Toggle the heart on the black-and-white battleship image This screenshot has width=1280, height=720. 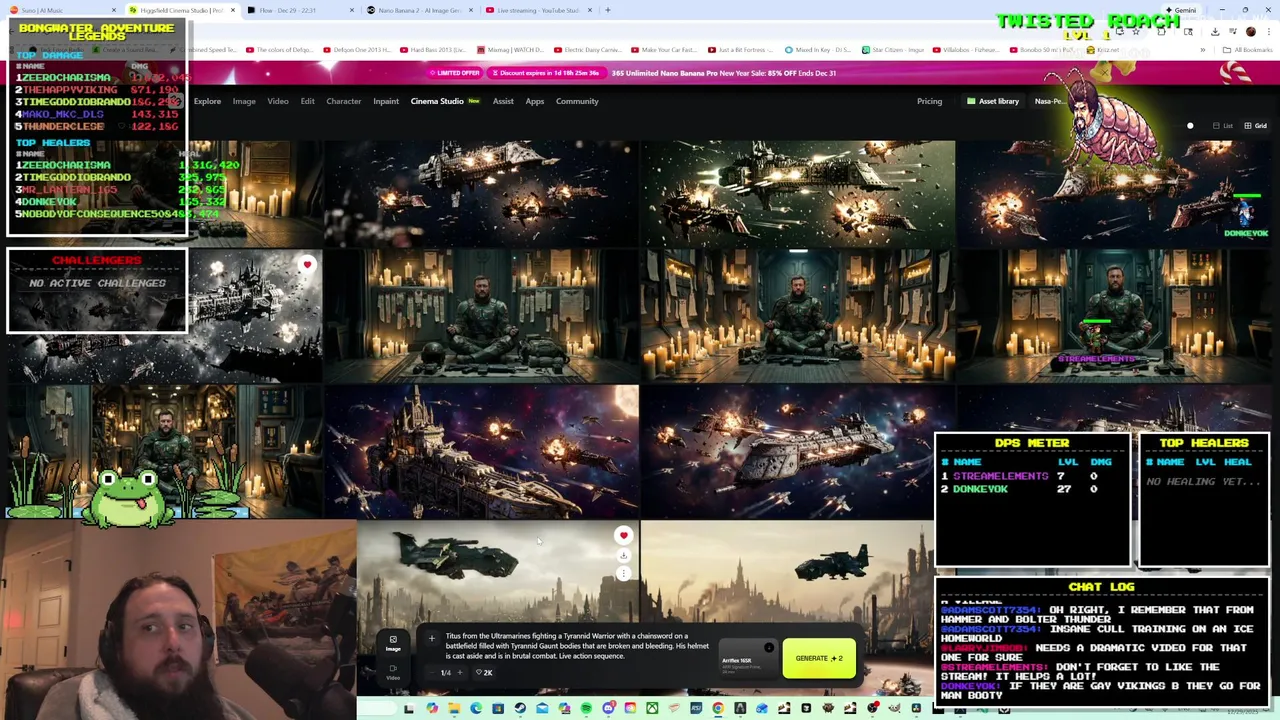coord(307,265)
